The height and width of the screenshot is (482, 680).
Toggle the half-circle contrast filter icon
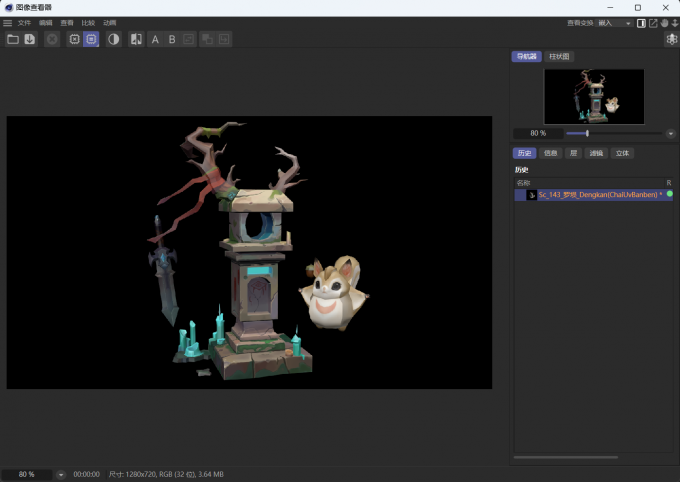114,39
